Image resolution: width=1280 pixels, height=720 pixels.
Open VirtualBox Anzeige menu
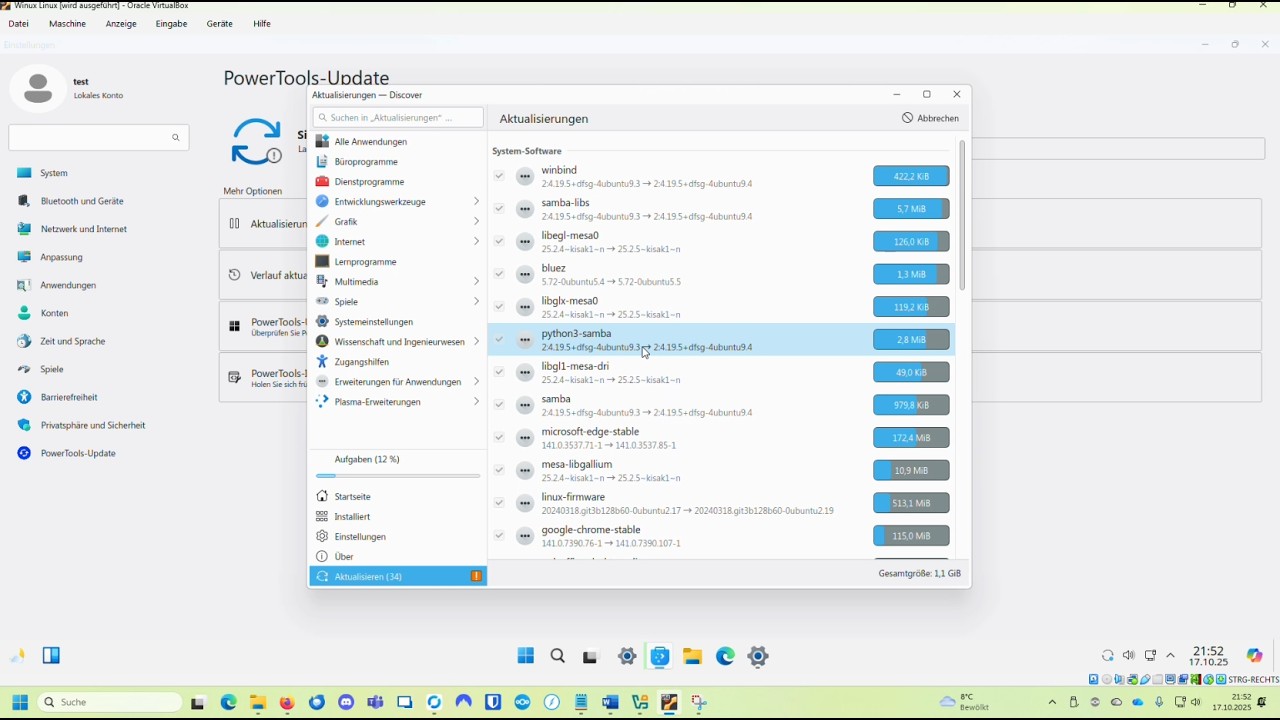click(121, 23)
